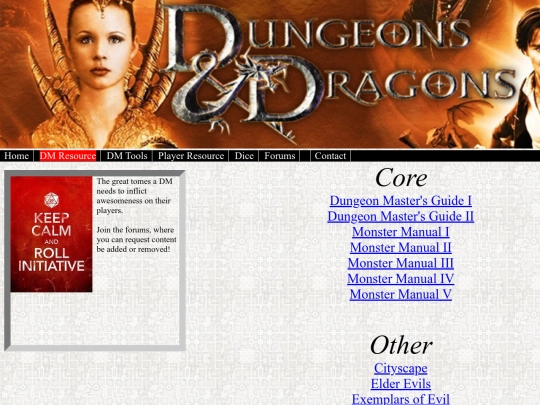Click the text 'Join the forums, where'
540x405 pixels.
[x=135, y=230]
